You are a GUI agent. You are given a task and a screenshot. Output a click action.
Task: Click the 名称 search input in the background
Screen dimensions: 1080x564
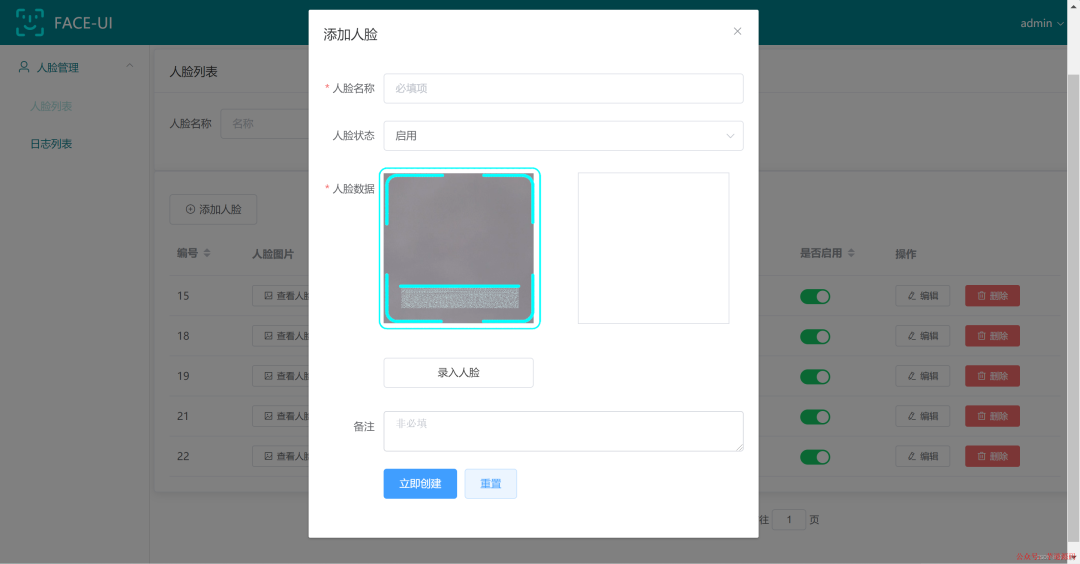click(x=264, y=124)
